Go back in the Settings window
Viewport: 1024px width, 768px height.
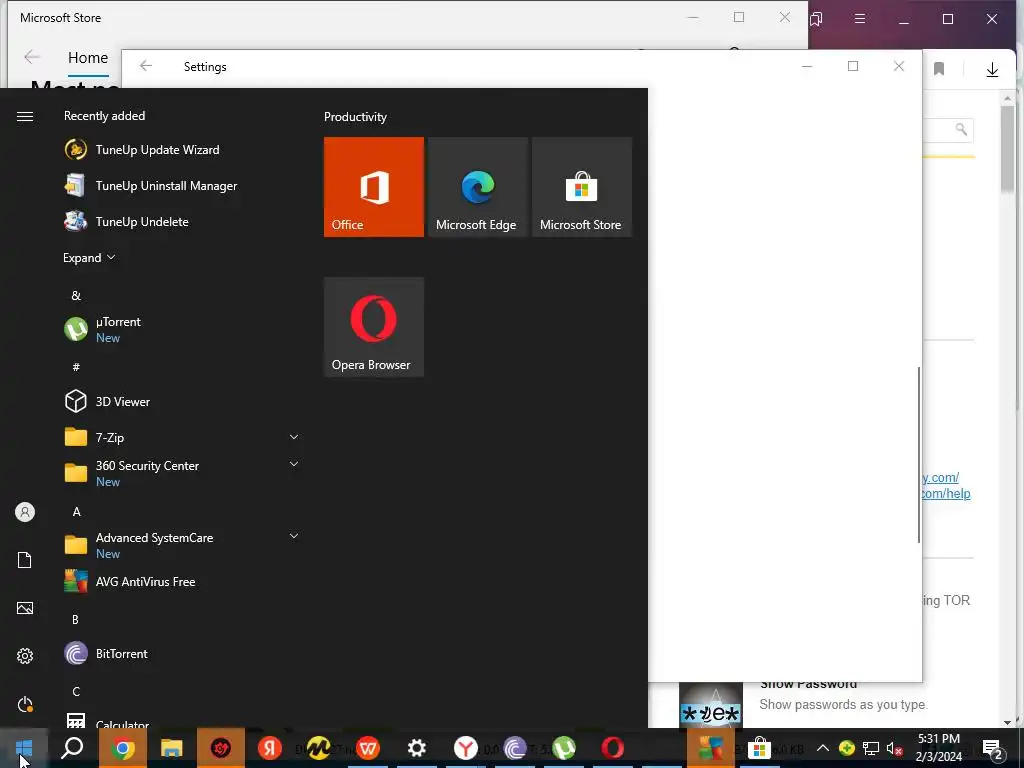(146, 66)
